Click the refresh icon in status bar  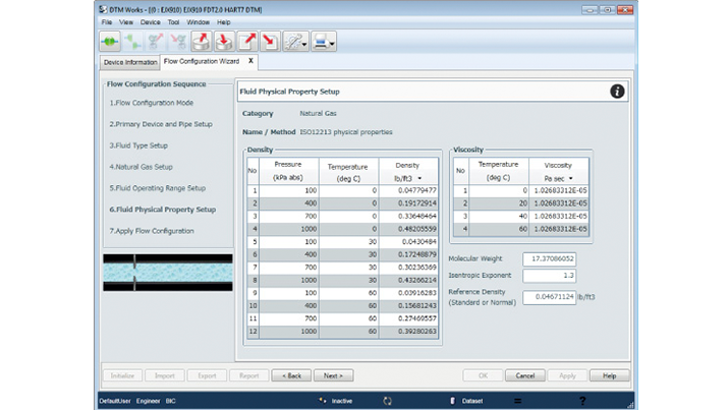(387, 400)
